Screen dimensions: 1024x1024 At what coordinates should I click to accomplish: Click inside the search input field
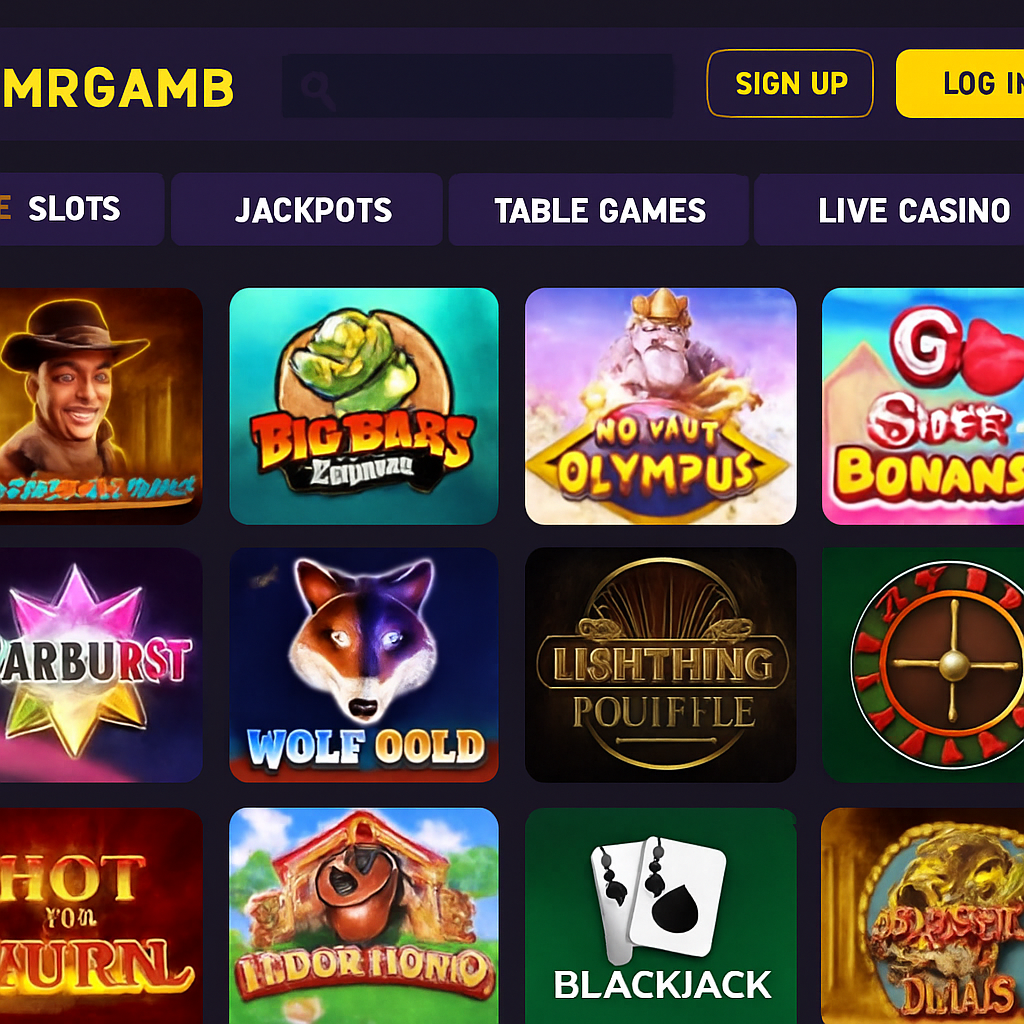pyautogui.click(x=477, y=86)
